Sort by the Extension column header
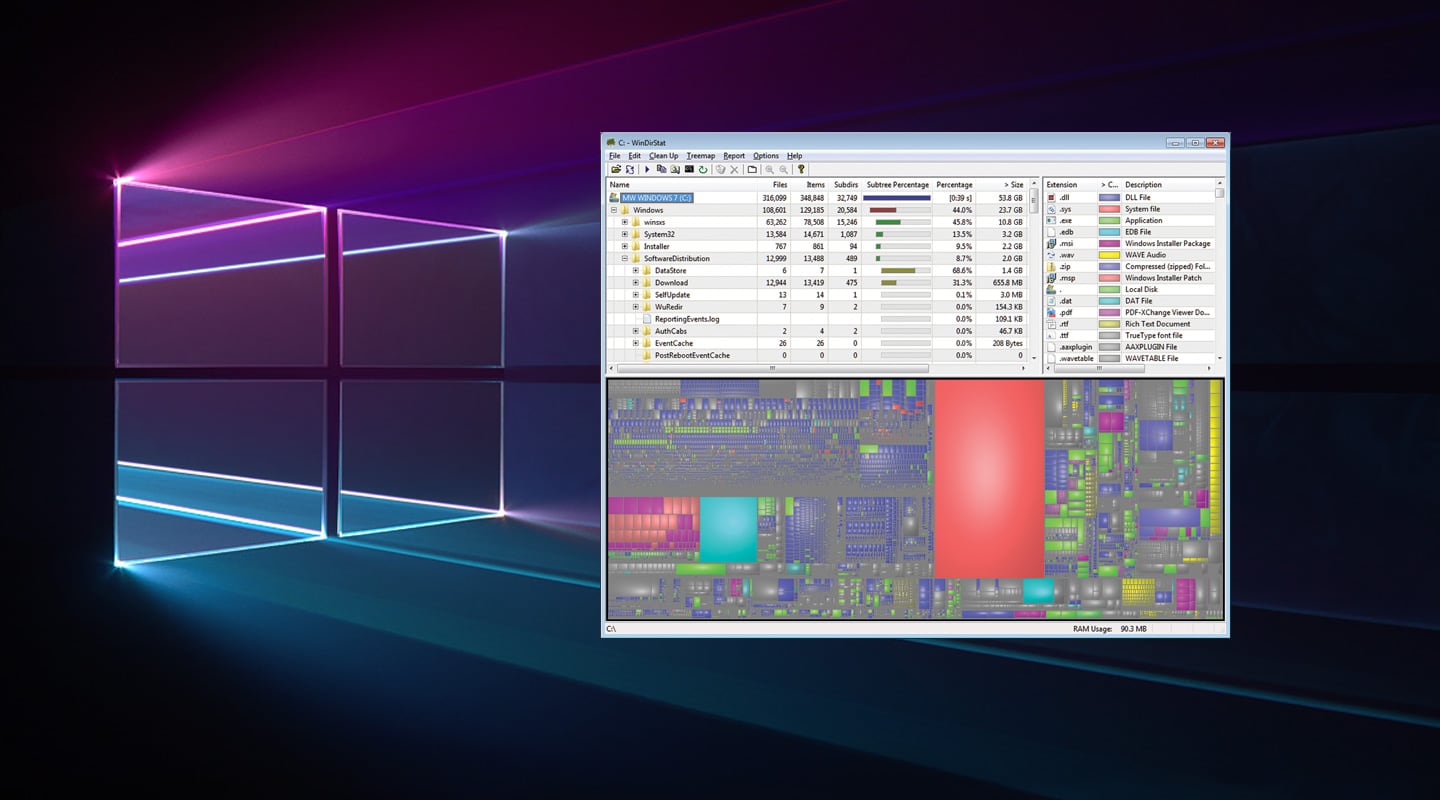Screen dimensions: 1440x800 [x=1069, y=185]
